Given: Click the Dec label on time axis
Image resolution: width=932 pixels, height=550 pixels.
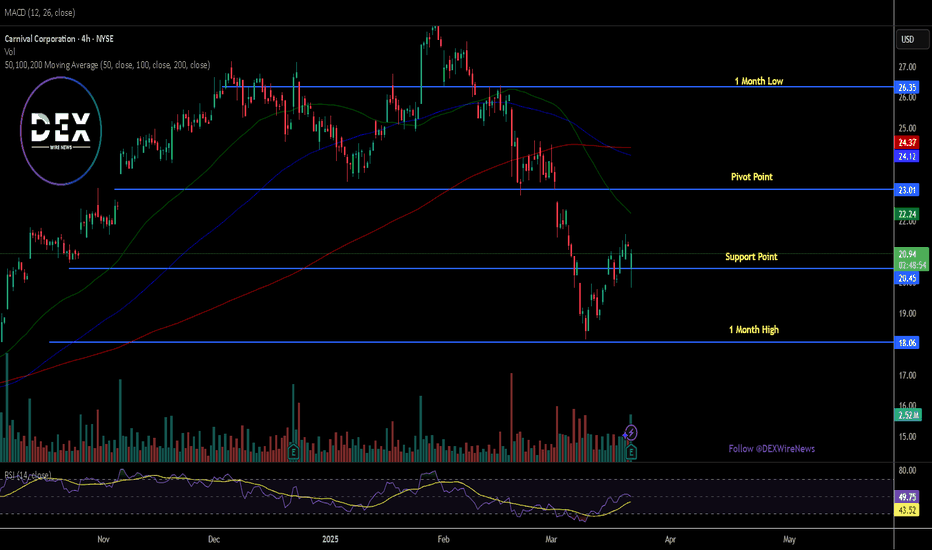Looking at the screenshot, I should (214, 539).
